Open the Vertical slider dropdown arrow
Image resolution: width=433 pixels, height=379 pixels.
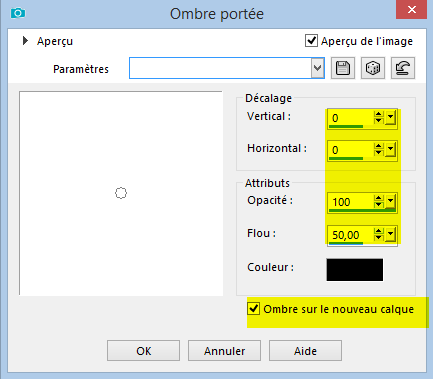(x=390, y=118)
